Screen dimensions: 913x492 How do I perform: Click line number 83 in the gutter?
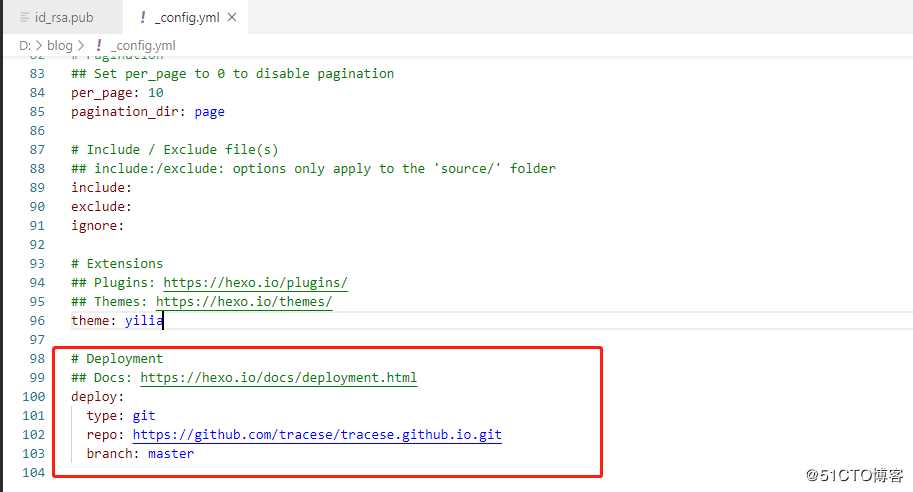37,73
